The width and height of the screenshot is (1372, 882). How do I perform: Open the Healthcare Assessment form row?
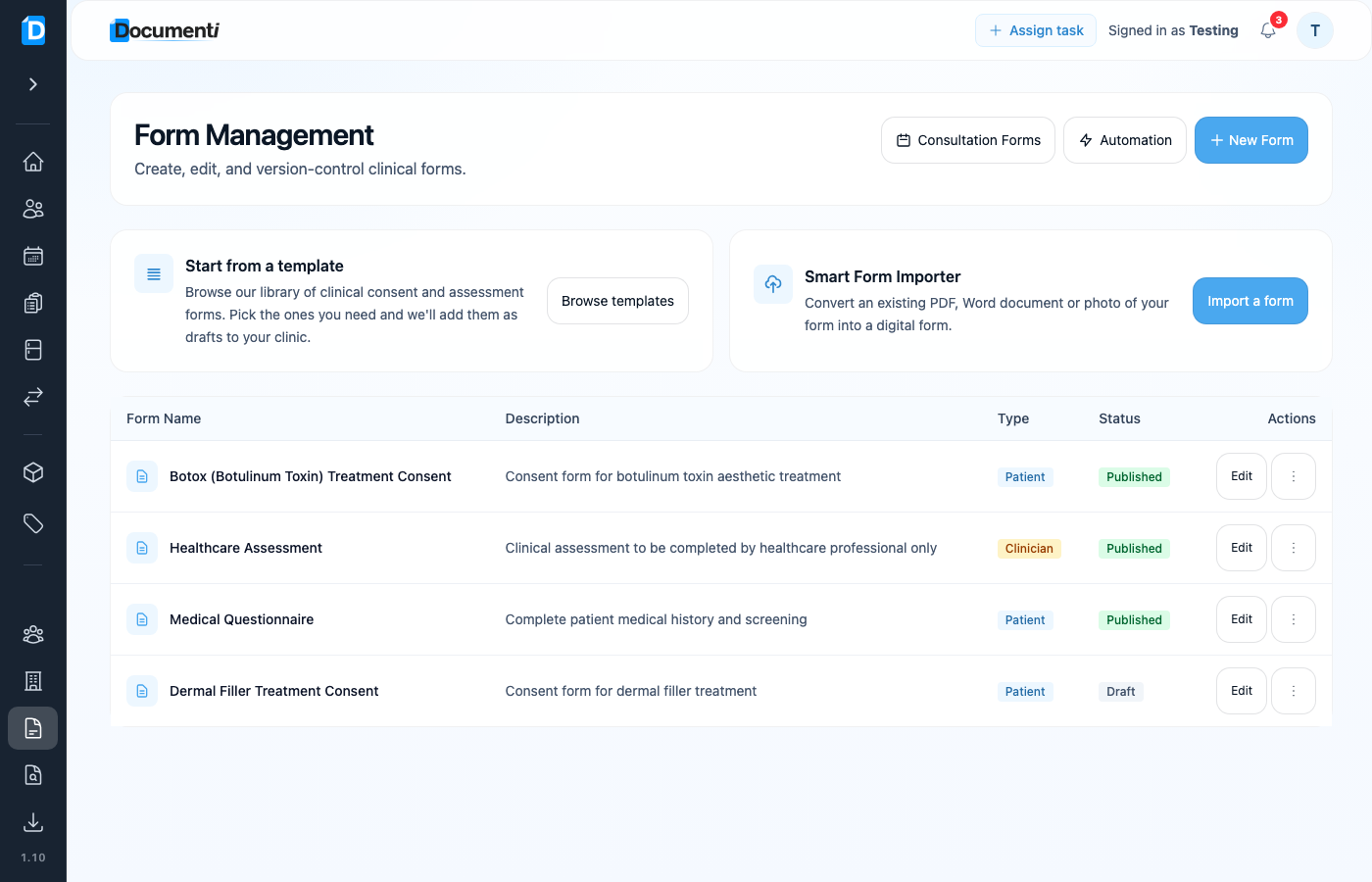coord(721,548)
